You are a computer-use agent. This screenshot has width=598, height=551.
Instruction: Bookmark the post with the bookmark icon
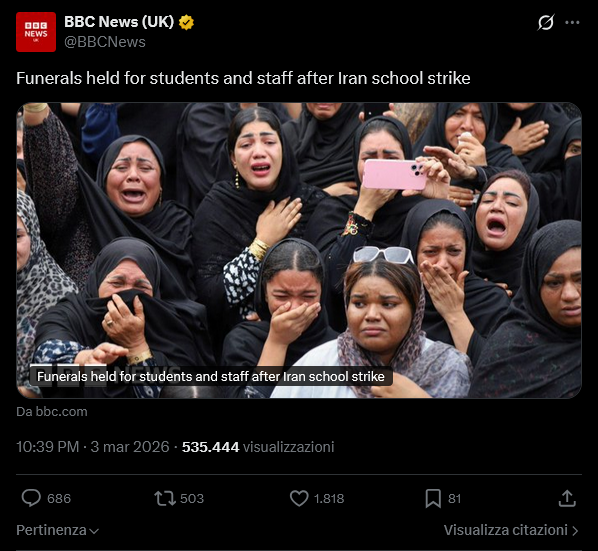pos(433,498)
